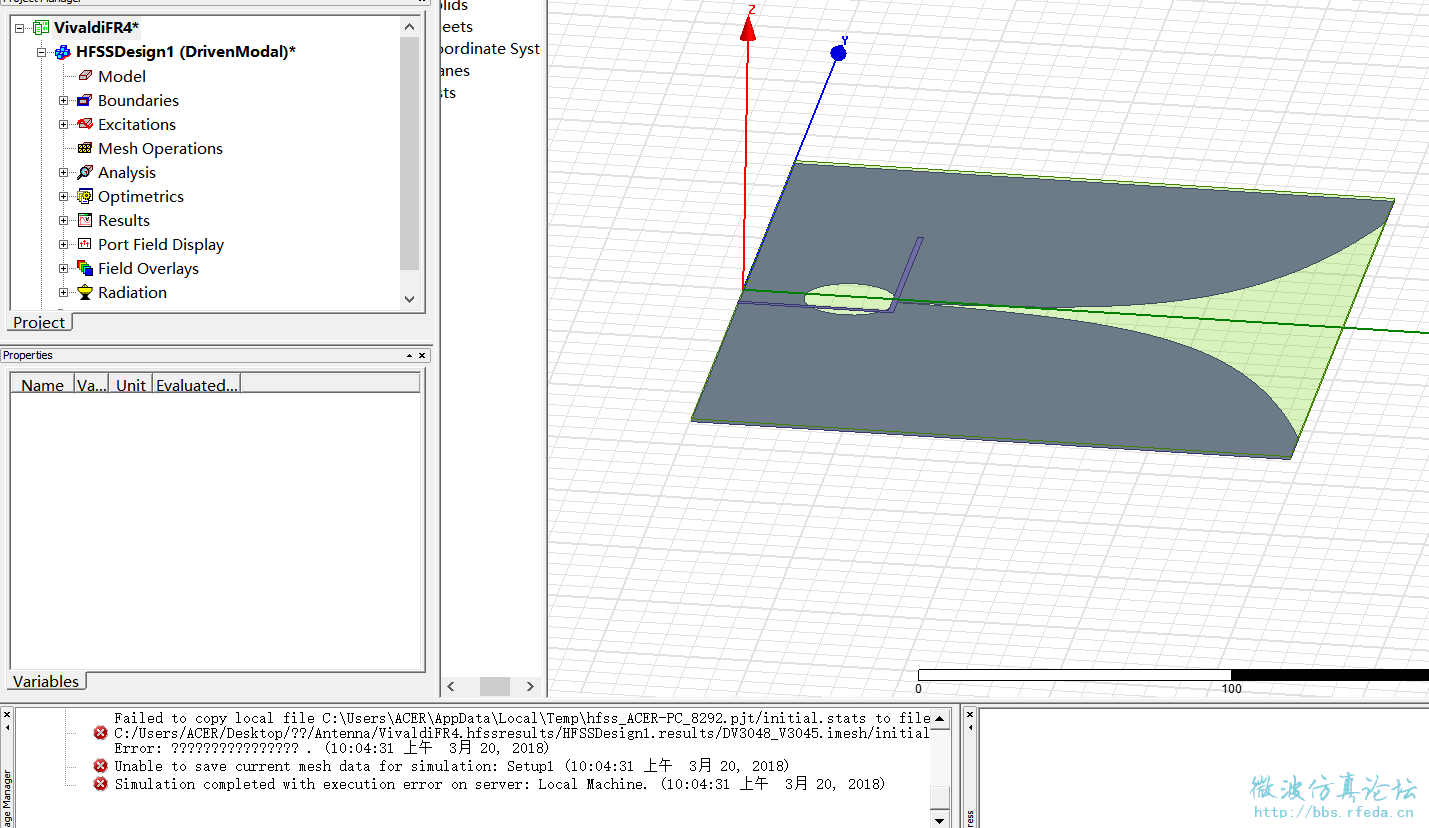Expand the Radiation node
This screenshot has height=828, width=1429.
click(x=64, y=292)
